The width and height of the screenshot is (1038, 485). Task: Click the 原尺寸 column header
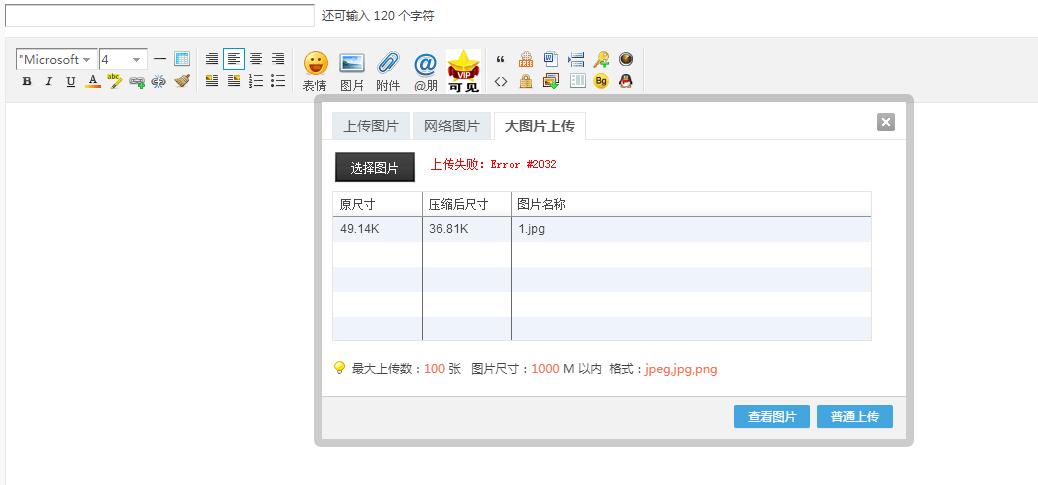377,204
